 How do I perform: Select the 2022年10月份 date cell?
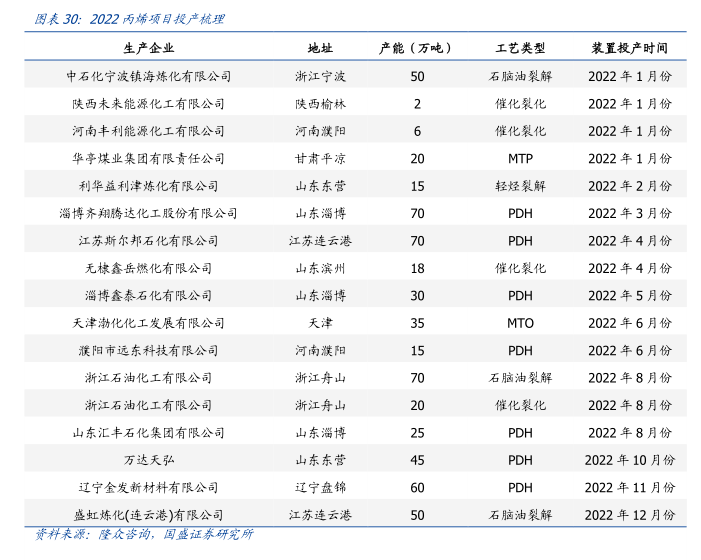click(629, 460)
